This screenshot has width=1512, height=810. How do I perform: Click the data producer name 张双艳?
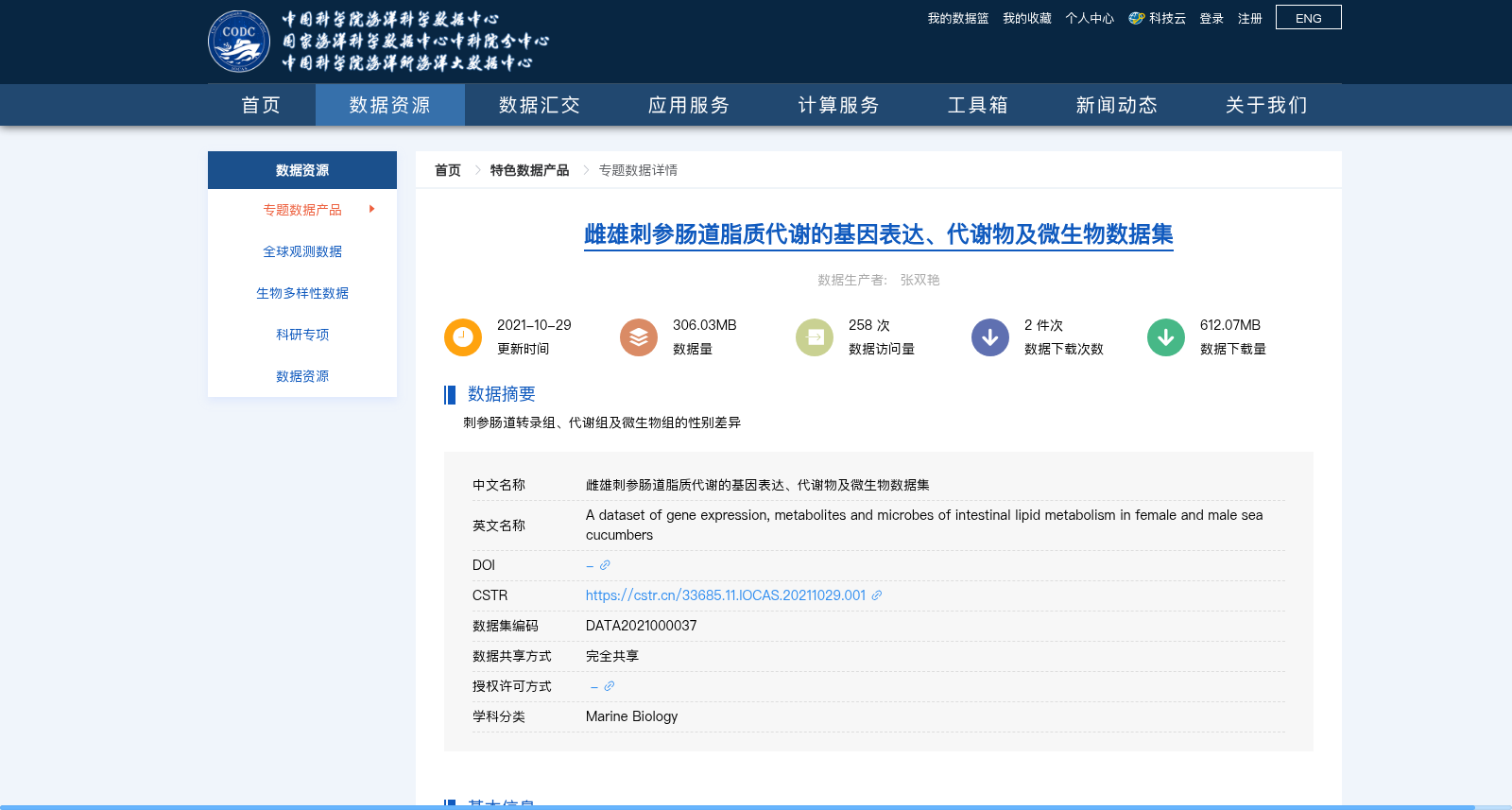click(919, 280)
